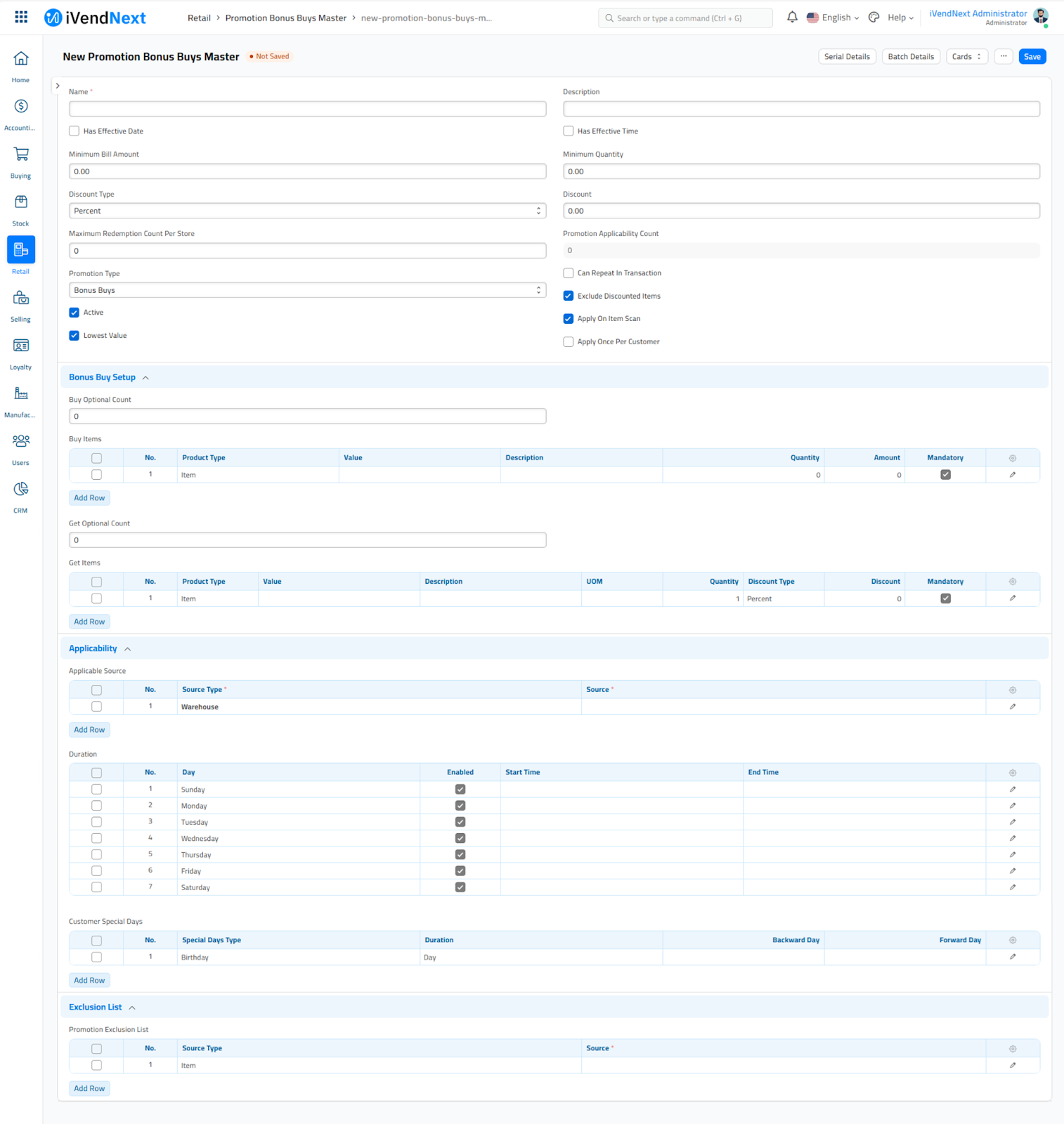Image resolution: width=1064 pixels, height=1124 pixels.
Task: Open the English language selector
Action: coord(833,18)
